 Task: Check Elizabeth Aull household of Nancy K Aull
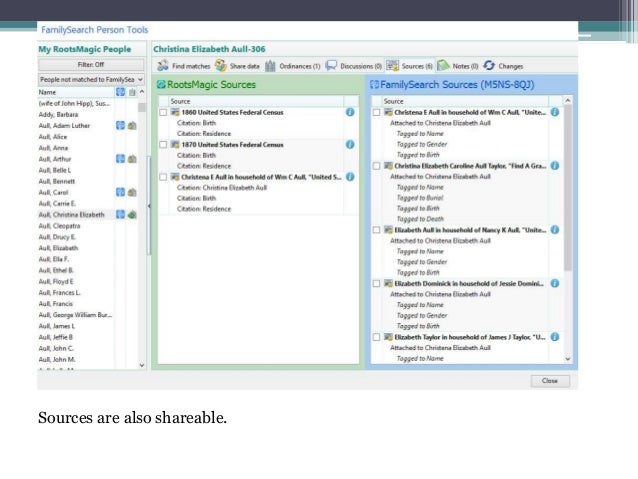[x=376, y=230]
